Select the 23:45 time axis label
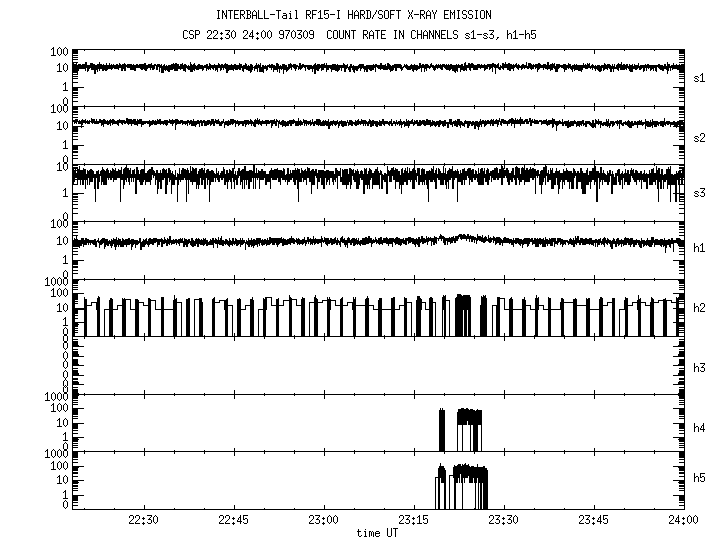 pyautogui.click(x=593, y=521)
